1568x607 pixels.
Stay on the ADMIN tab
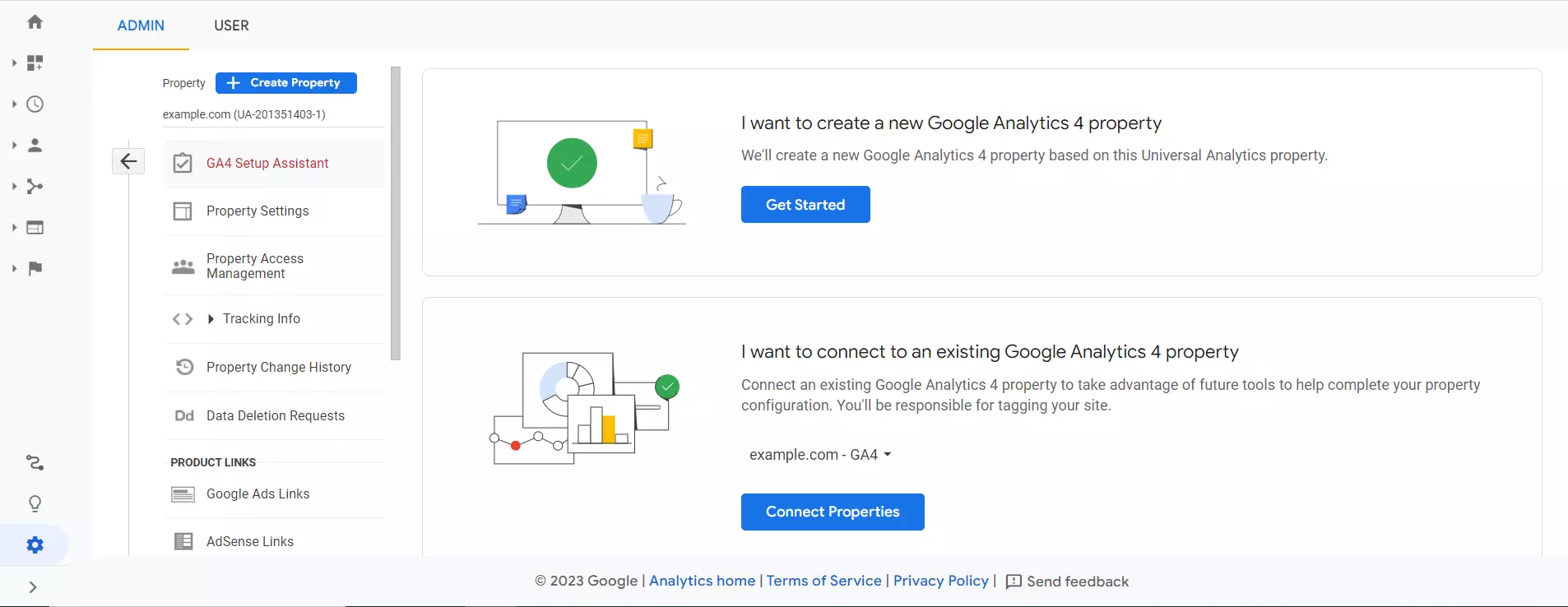coord(141,25)
